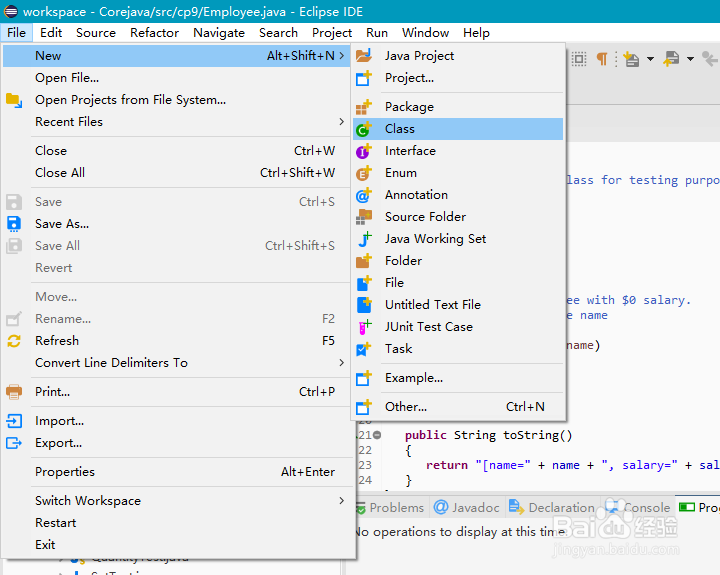Viewport: 720px width, 575px height.
Task: Switch to the Problems tab
Action: tap(391, 507)
